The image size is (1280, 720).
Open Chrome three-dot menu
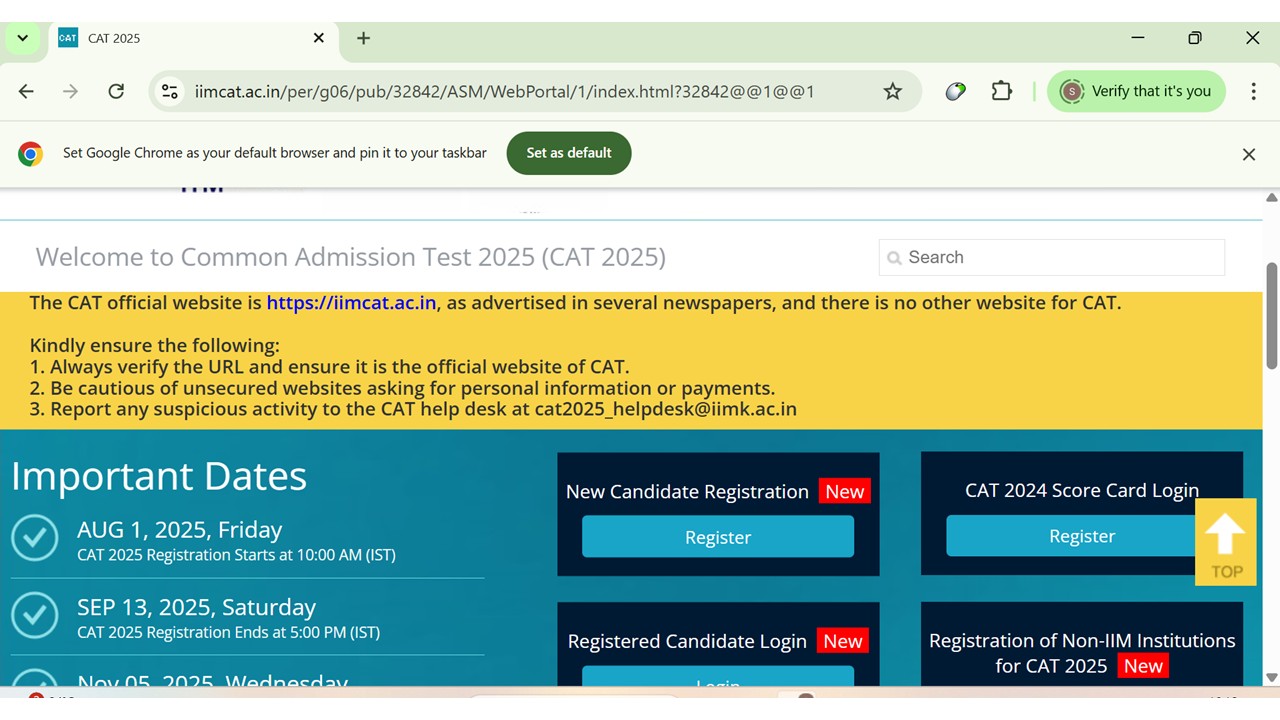click(1253, 91)
